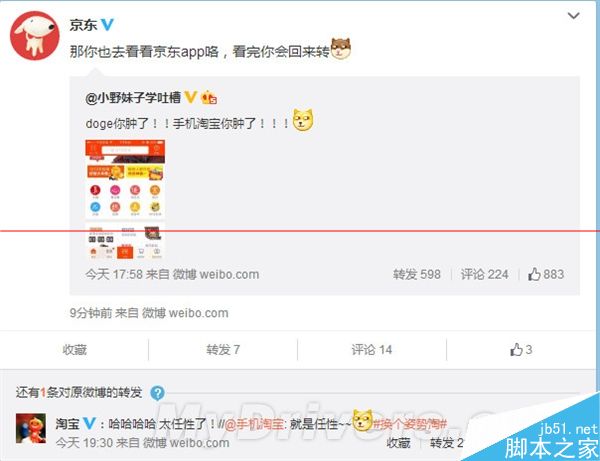The height and width of the screenshot is (461, 600).
Task: Click the gold verified V badge
Action: click(x=190, y=97)
